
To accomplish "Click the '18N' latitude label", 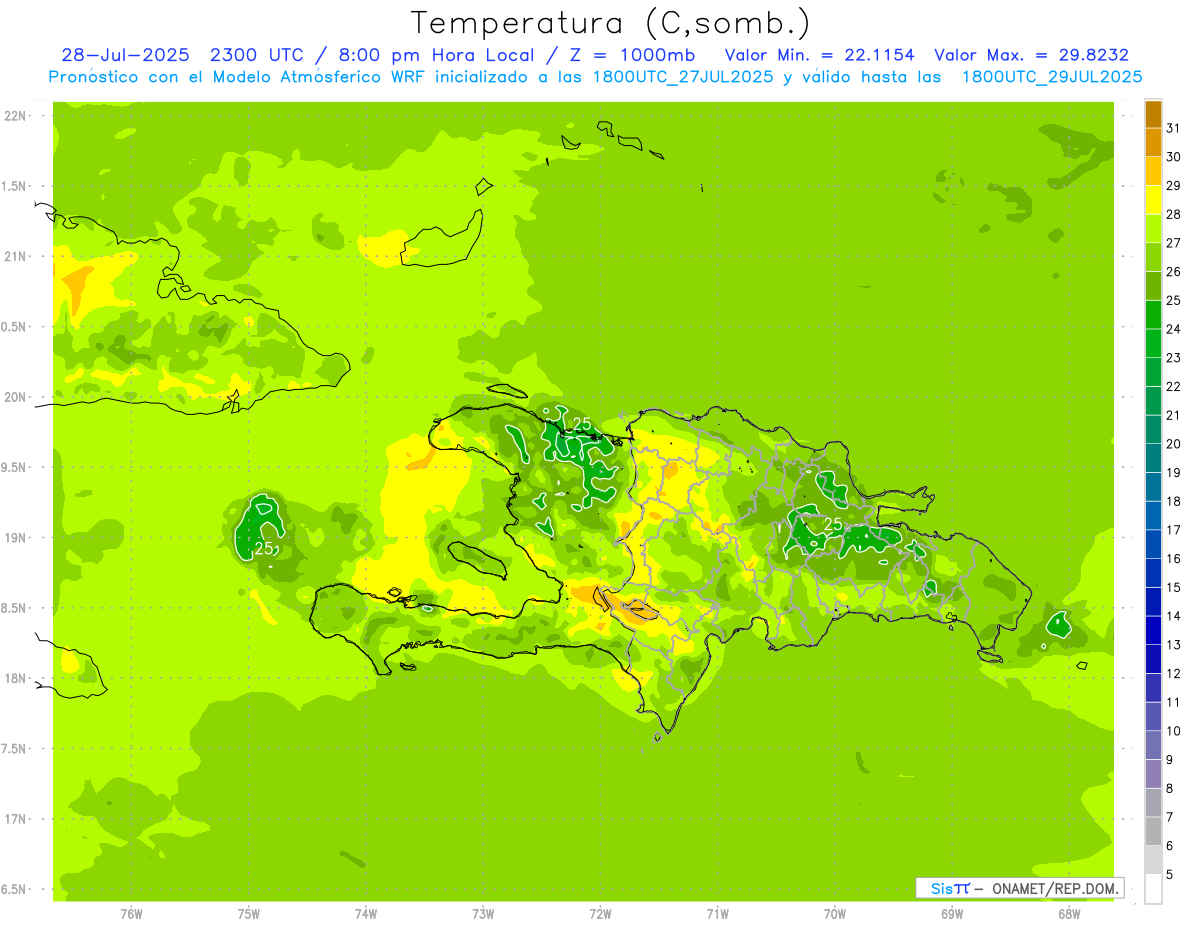I will tap(16, 678).
